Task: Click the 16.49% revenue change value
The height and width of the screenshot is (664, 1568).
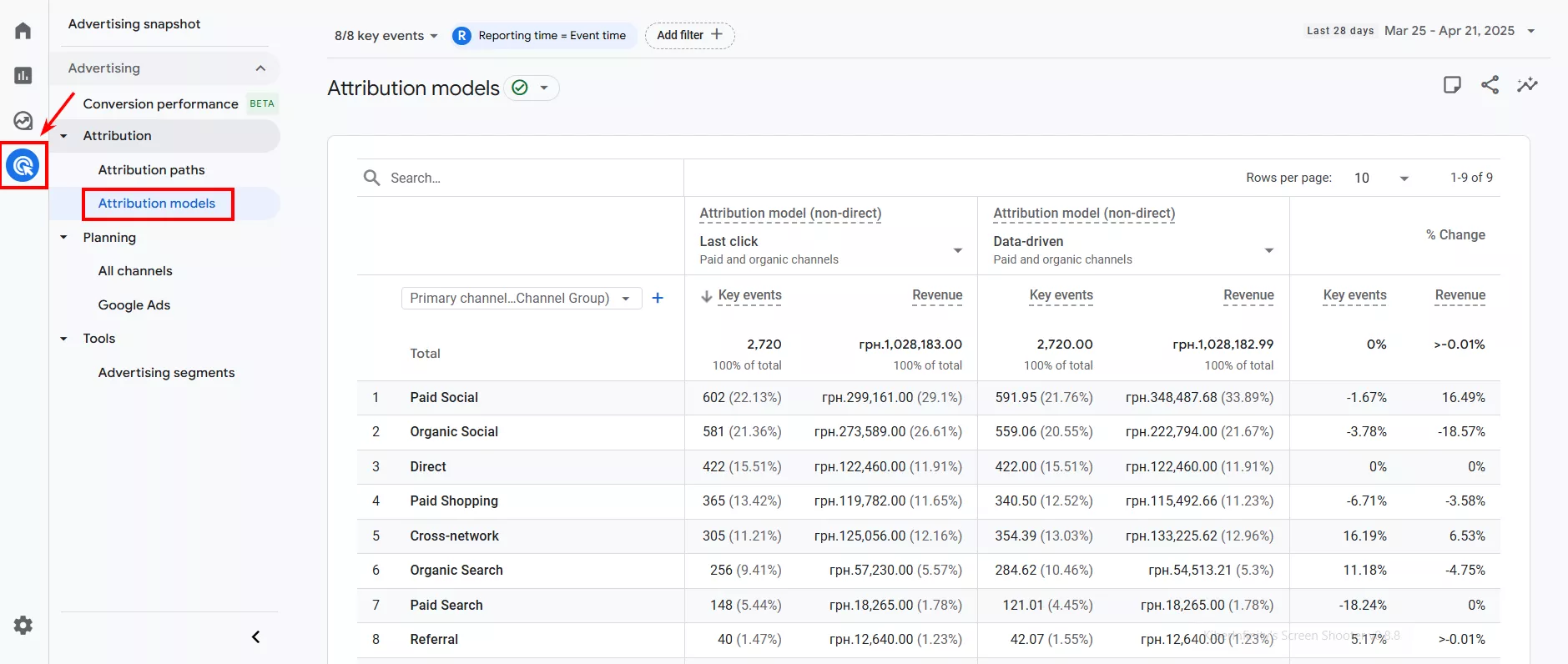Action: [1464, 398]
